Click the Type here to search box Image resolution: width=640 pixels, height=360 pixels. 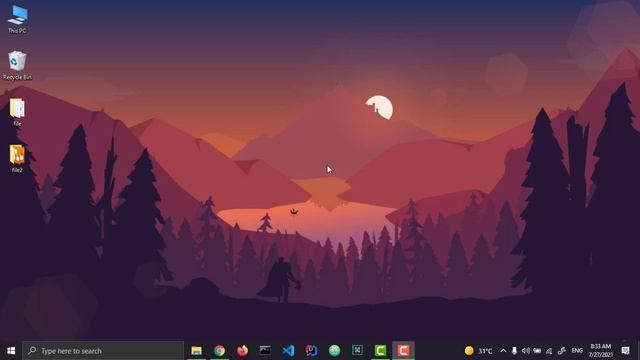coord(103,351)
